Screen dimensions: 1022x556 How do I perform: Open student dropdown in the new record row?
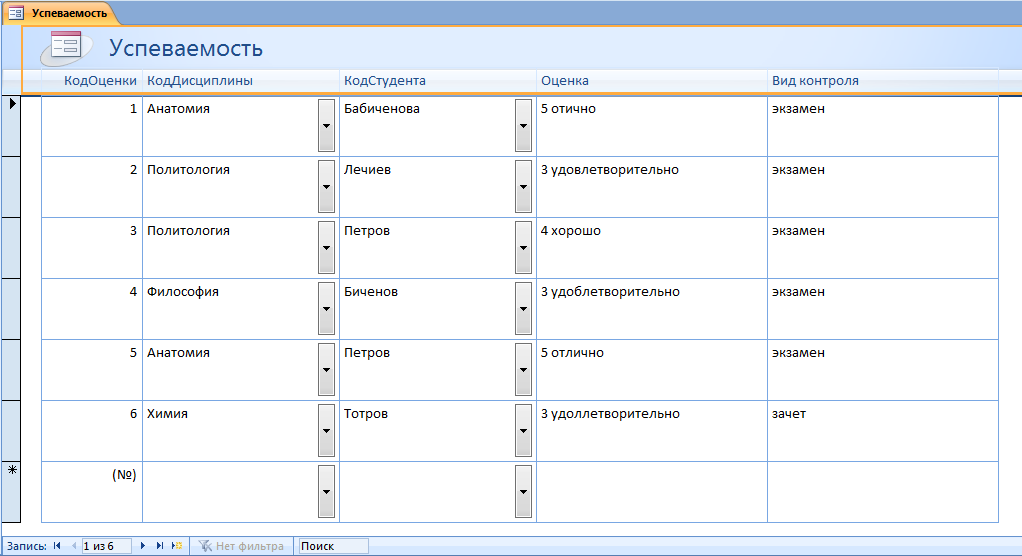(523, 491)
